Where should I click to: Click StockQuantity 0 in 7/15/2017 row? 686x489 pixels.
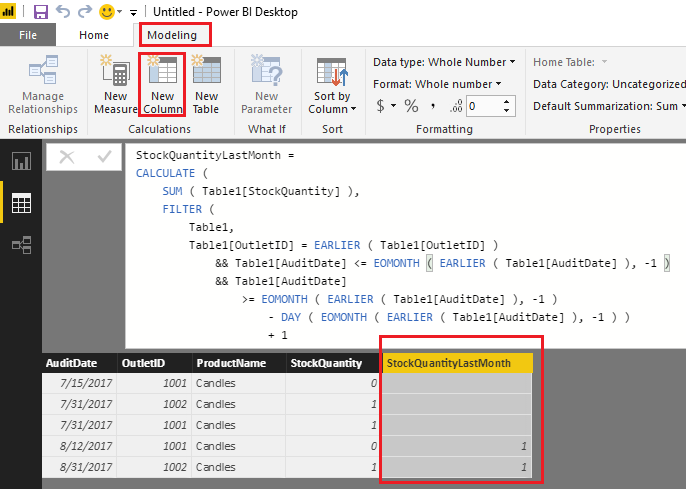point(332,383)
